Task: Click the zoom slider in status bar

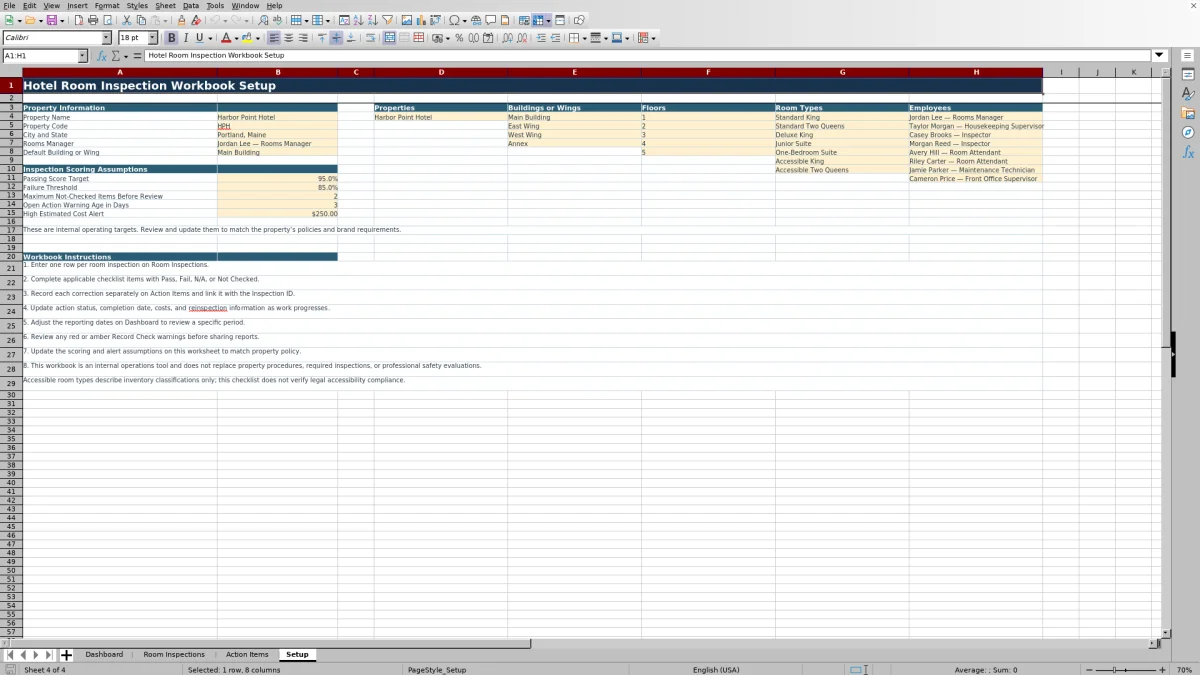Action: (x=1125, y=669)
